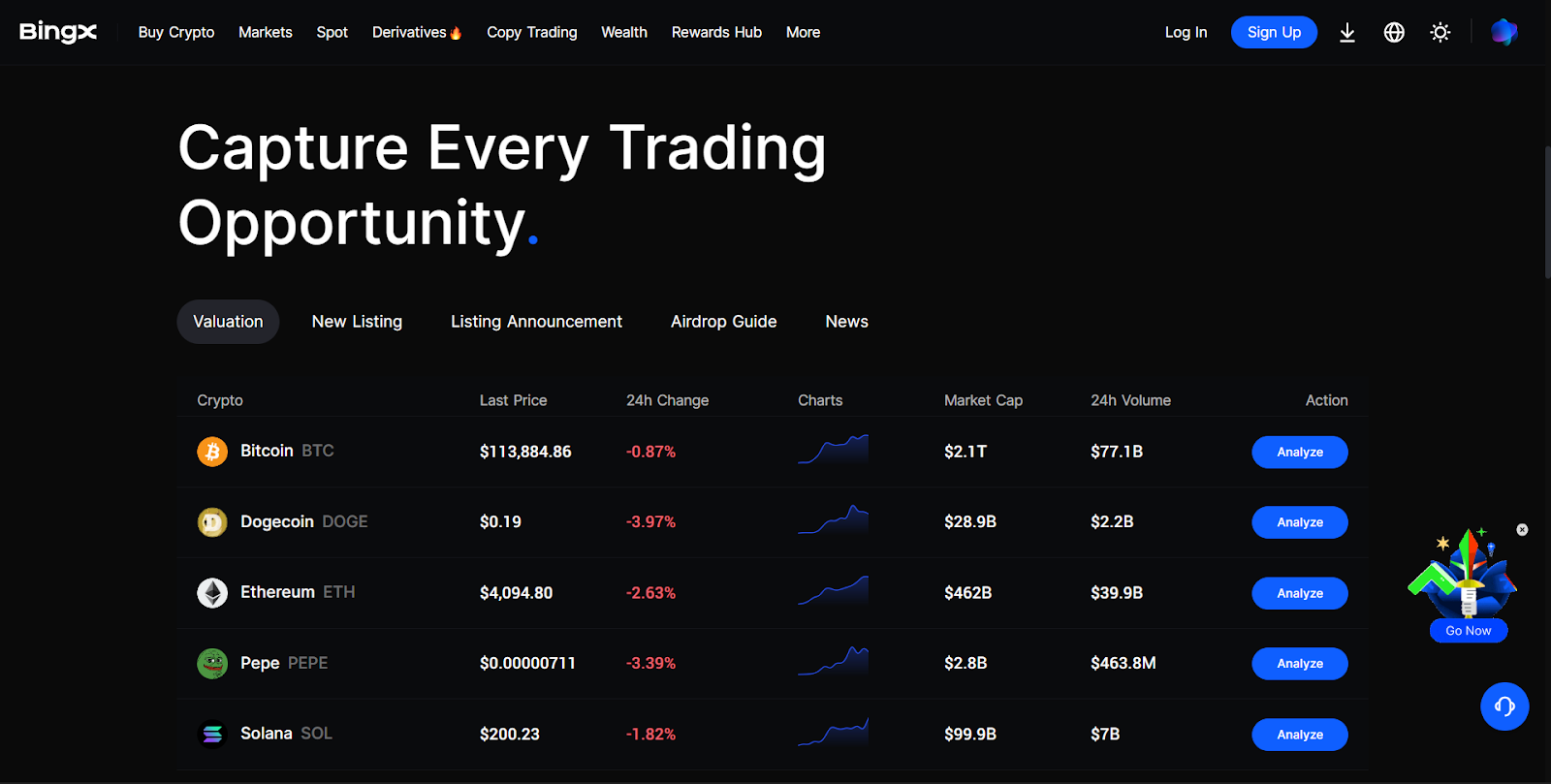This screenshot has width=1551, height=784.
Task: Click the Ethereum coin icon
Action: tap(212, 593)
